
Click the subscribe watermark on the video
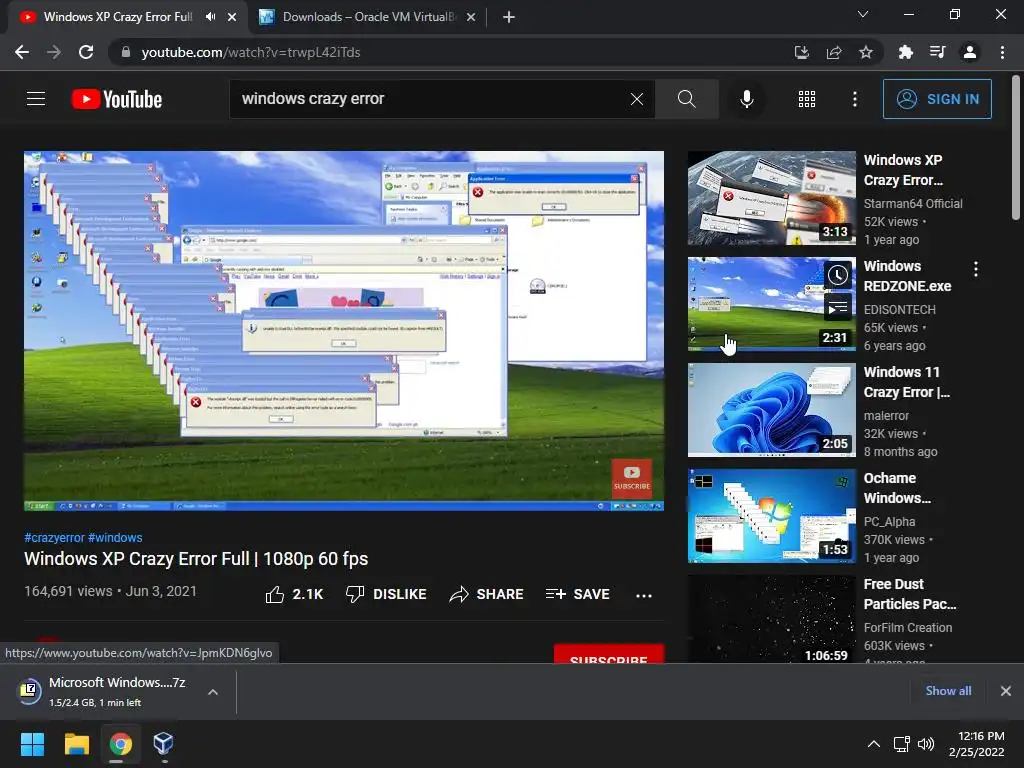pos(632,479)
